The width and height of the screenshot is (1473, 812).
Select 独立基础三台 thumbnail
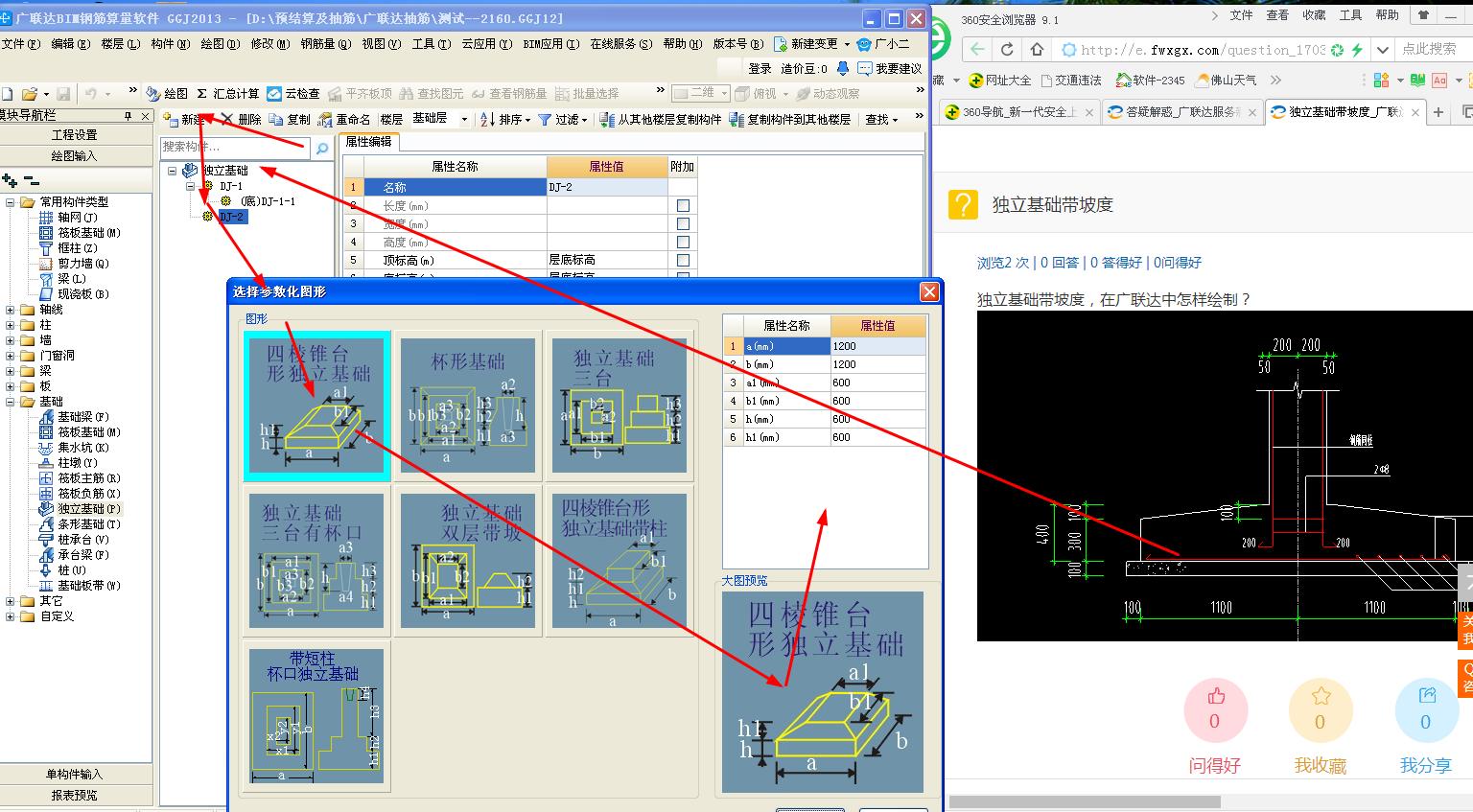[x=620, y=406]
